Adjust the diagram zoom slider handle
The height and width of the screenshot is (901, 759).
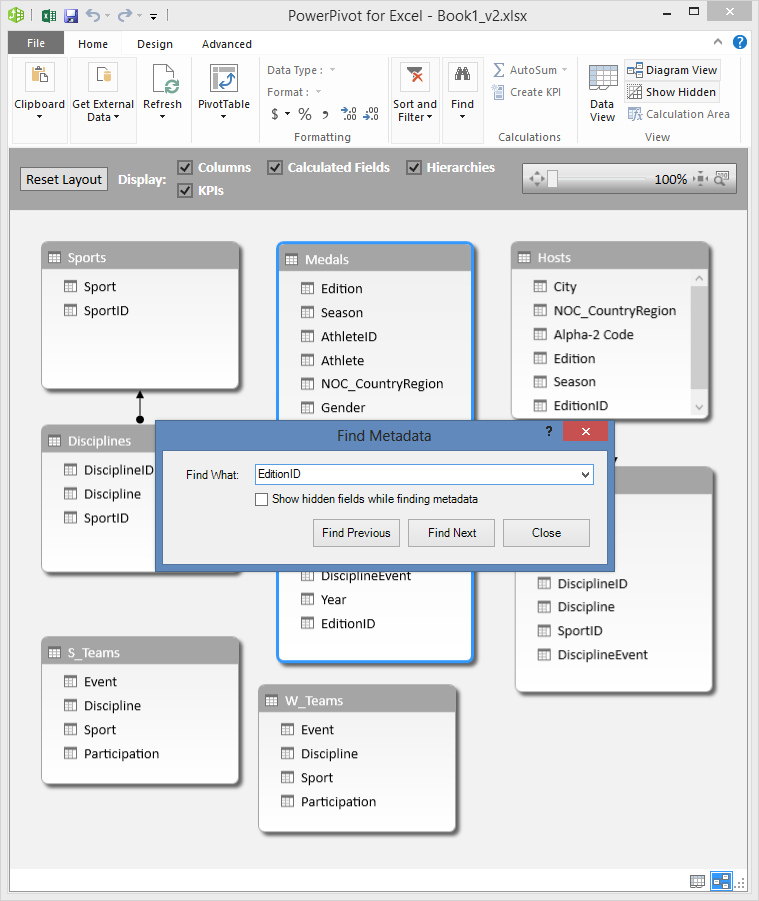pyautogui.click(x=552, y=179)
